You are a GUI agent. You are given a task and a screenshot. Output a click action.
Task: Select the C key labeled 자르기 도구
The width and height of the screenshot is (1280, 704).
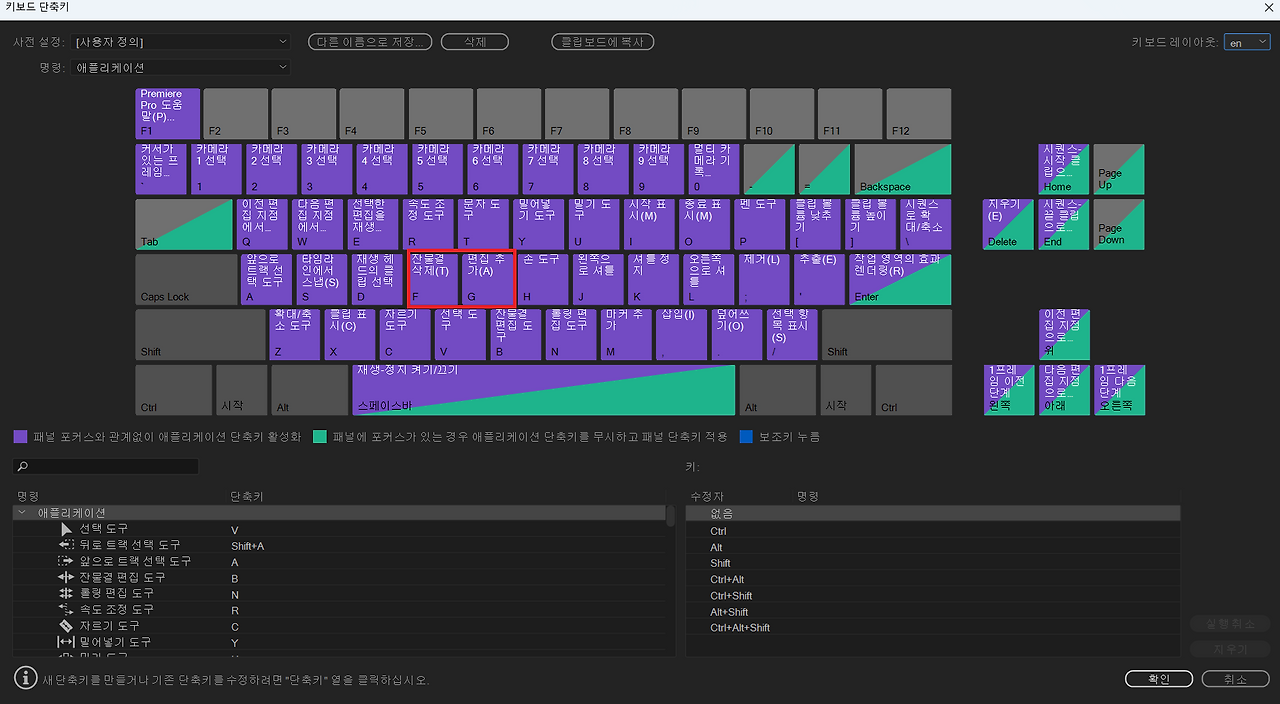coord(405,335)
